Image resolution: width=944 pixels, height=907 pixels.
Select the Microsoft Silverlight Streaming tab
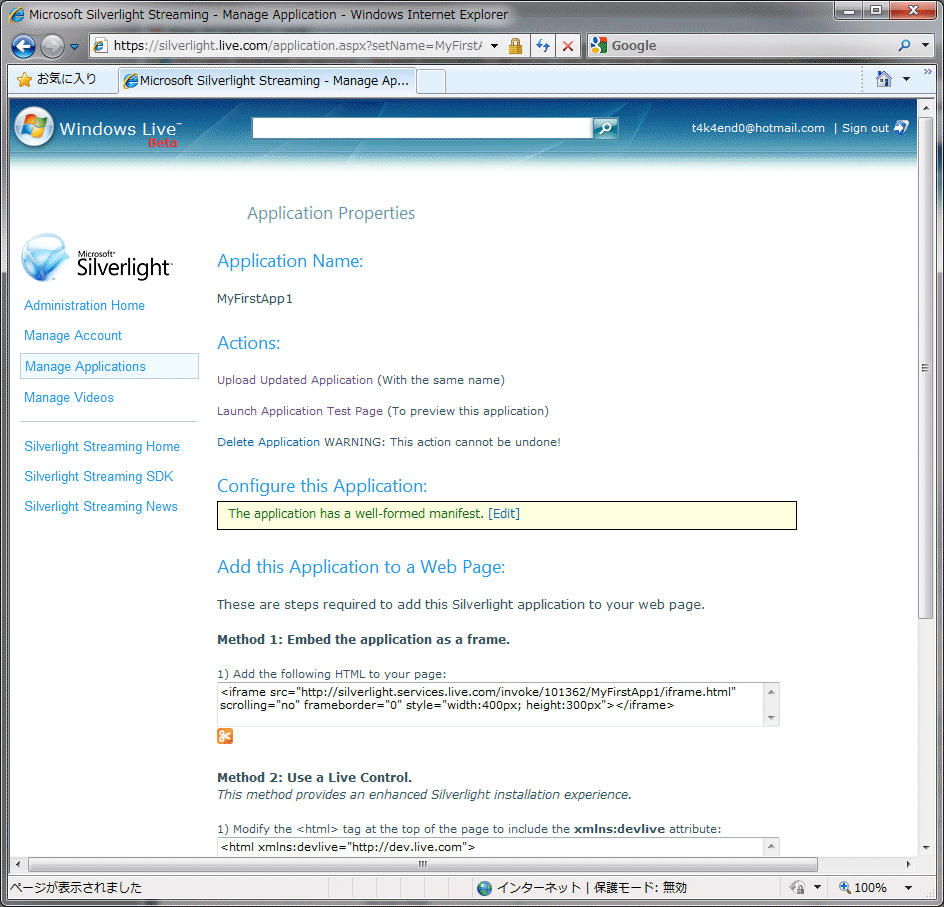pyautogui.click(x=265, y=81)
